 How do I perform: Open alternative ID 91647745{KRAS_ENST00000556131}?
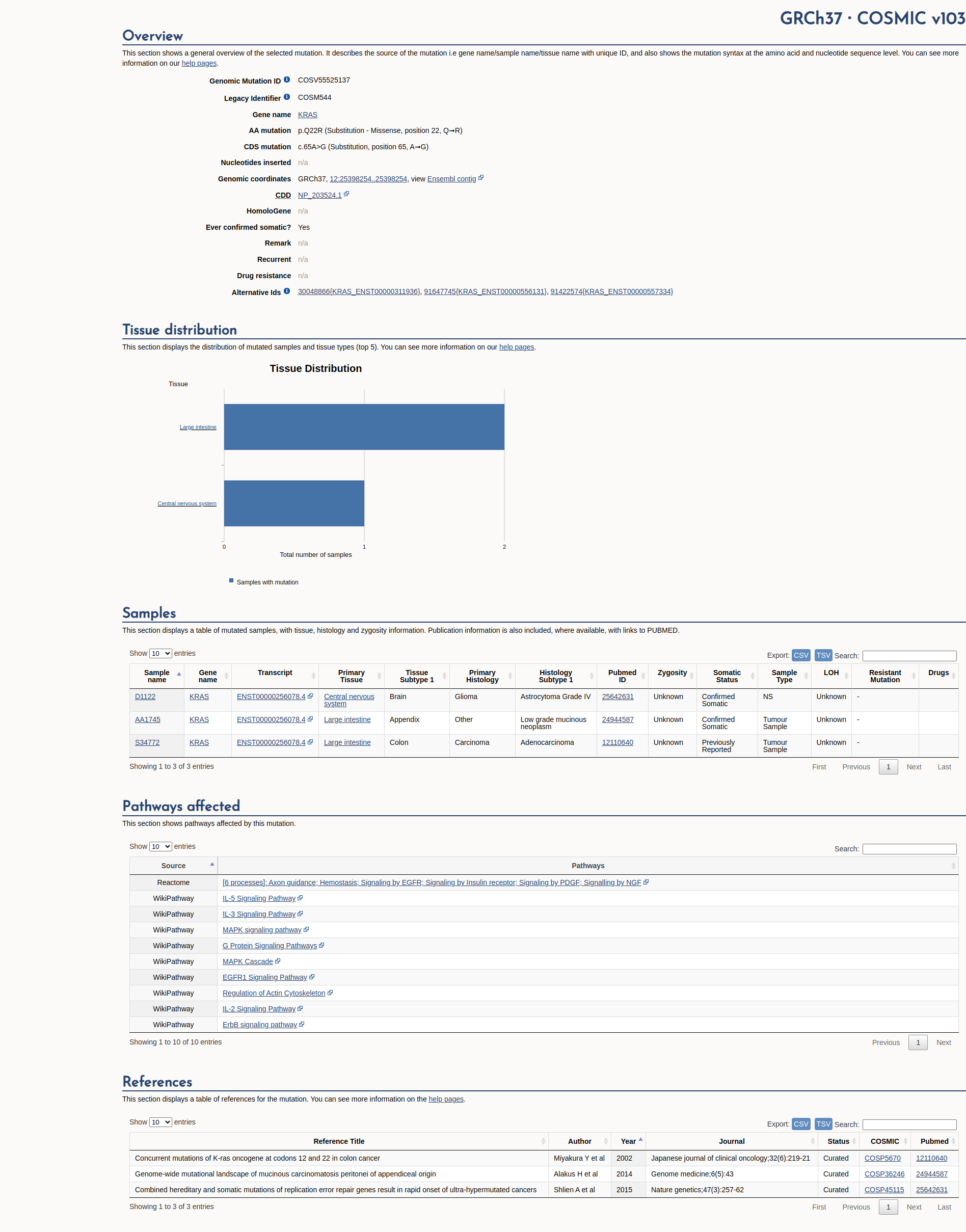coord(485,291)
